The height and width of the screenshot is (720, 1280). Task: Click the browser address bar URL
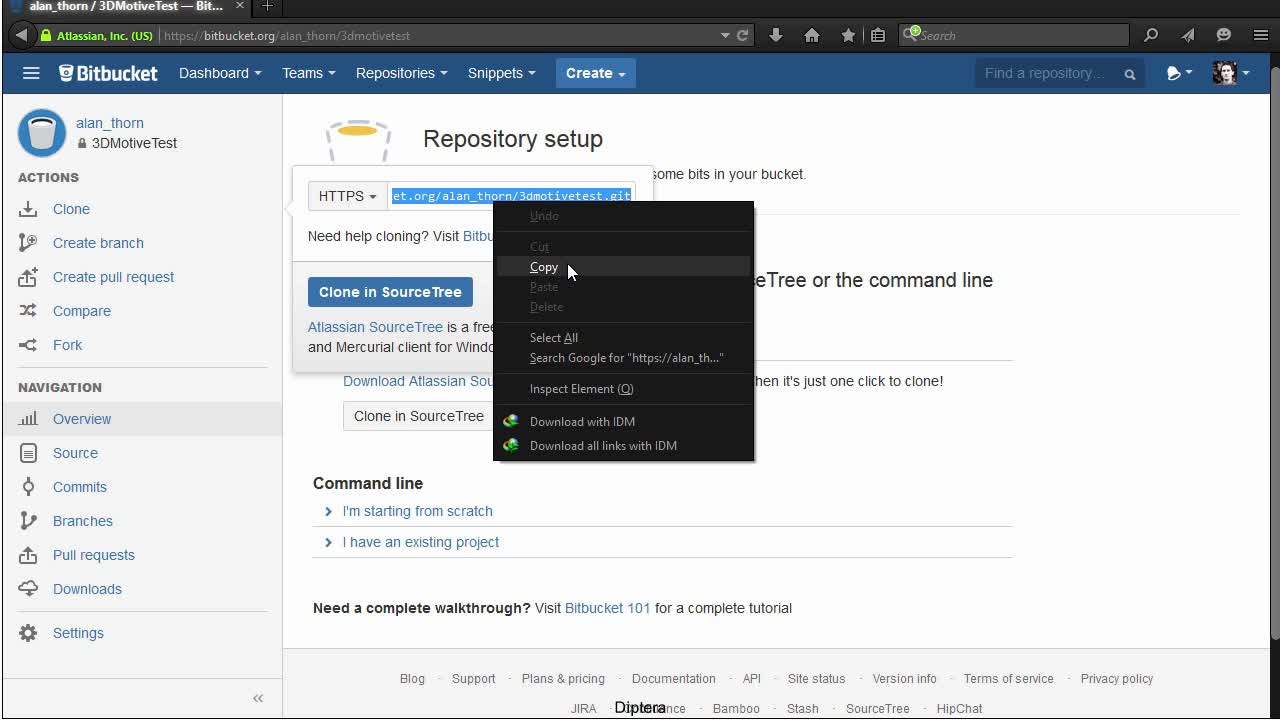coord(287,35)
